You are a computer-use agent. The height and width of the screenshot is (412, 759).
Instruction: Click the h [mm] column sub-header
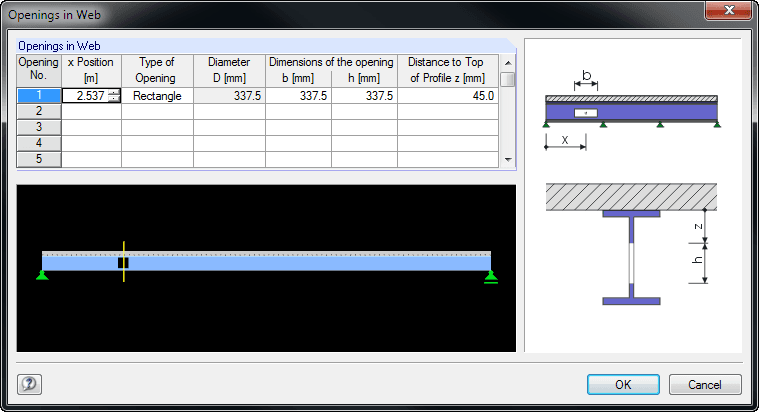(364, 78)
